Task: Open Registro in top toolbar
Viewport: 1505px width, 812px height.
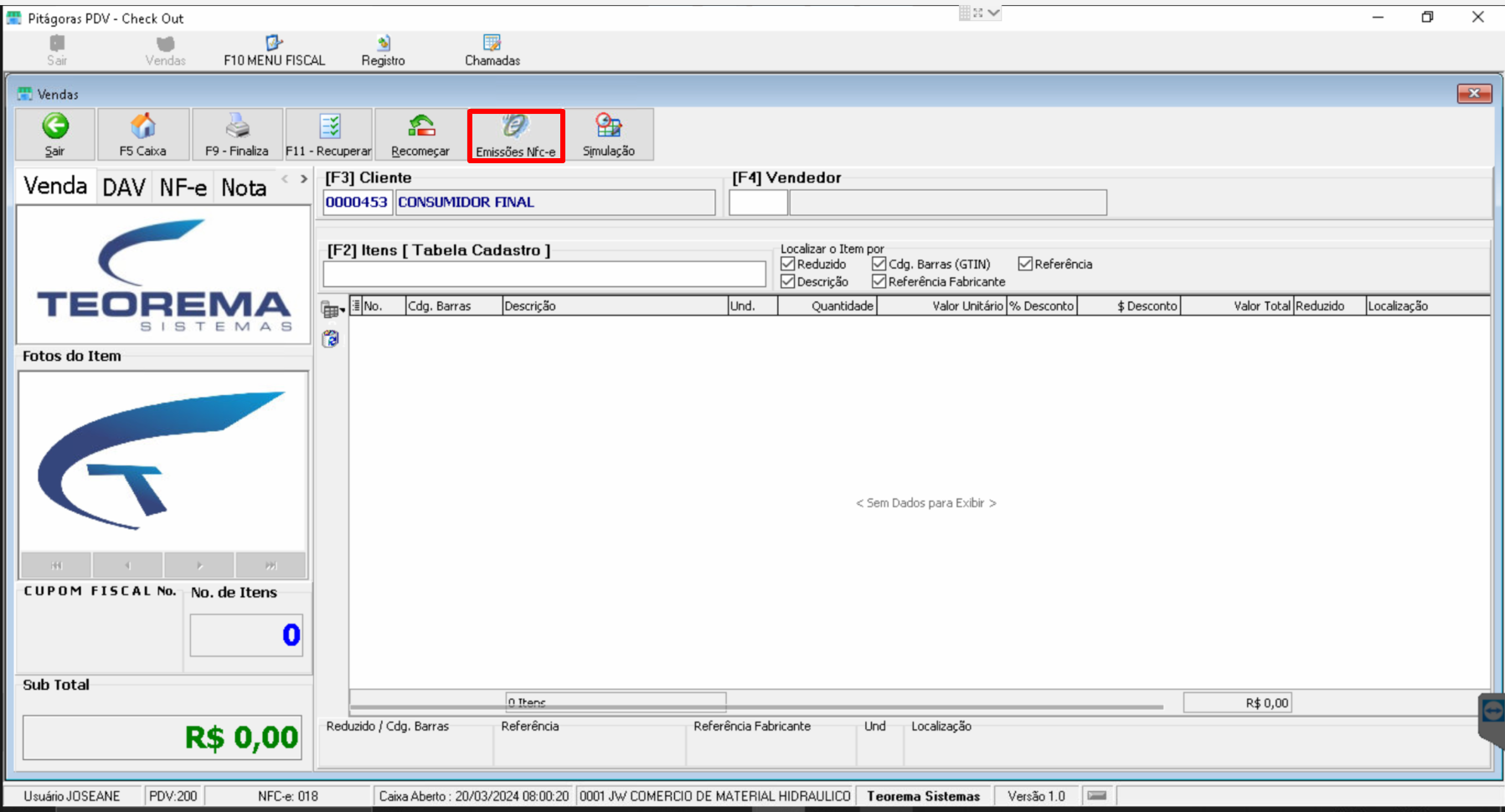Action: coord(384,50)
